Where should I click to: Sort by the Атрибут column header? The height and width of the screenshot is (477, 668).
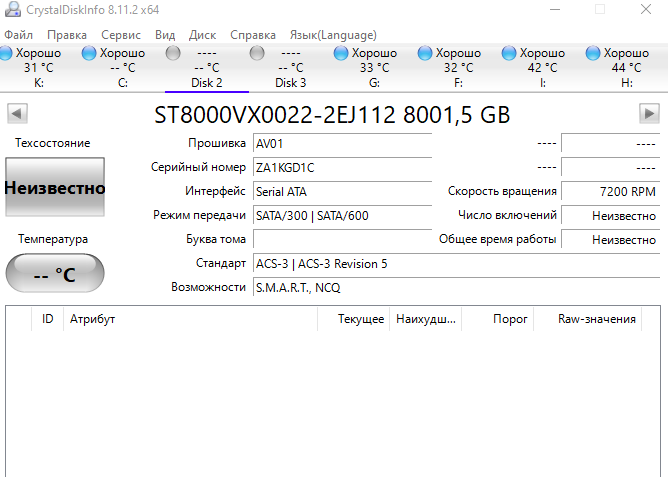(x=190, y=319)
